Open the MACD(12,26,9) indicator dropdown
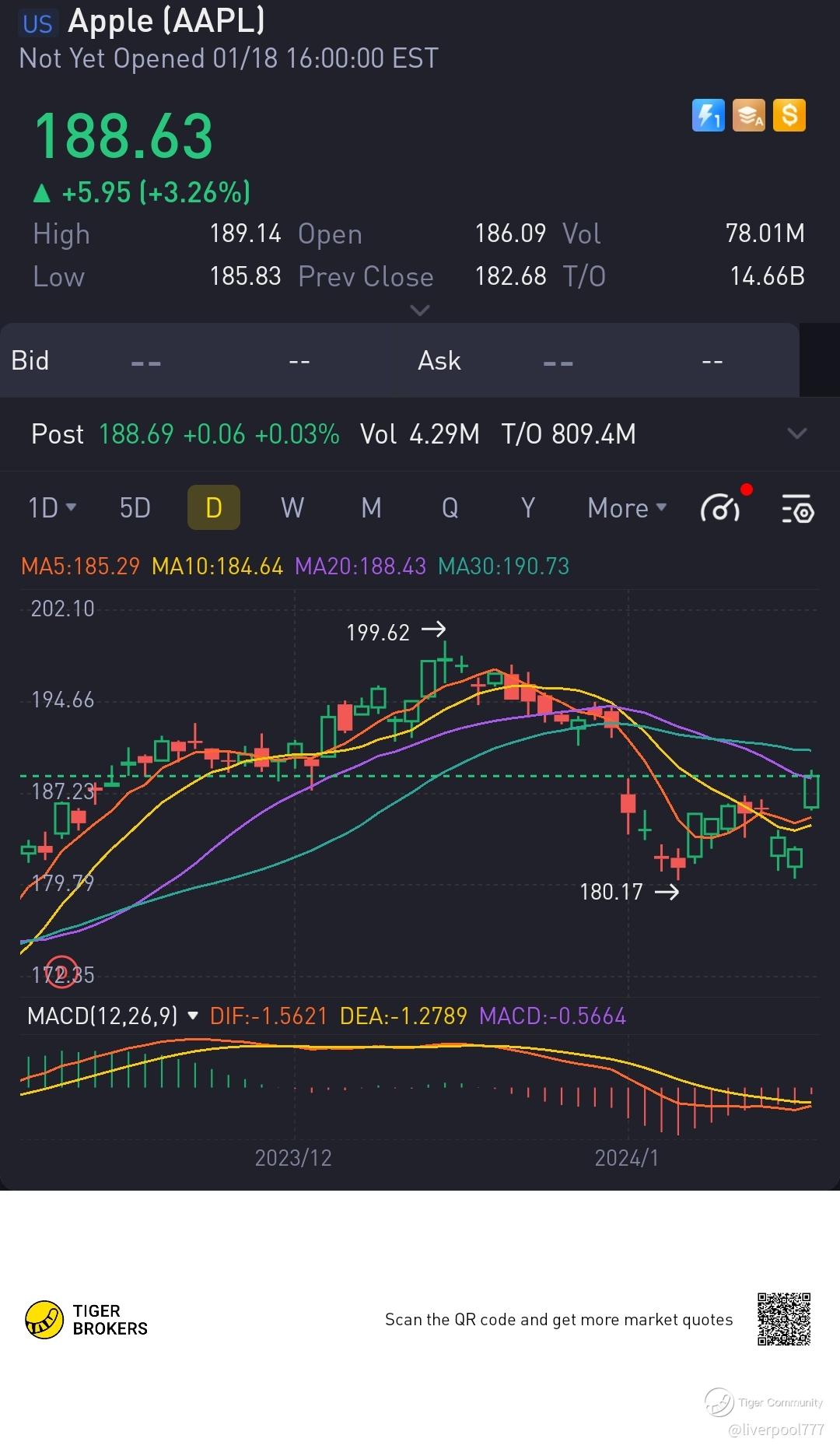This screenshot has height=1449, width=840. pos(113,1016)
